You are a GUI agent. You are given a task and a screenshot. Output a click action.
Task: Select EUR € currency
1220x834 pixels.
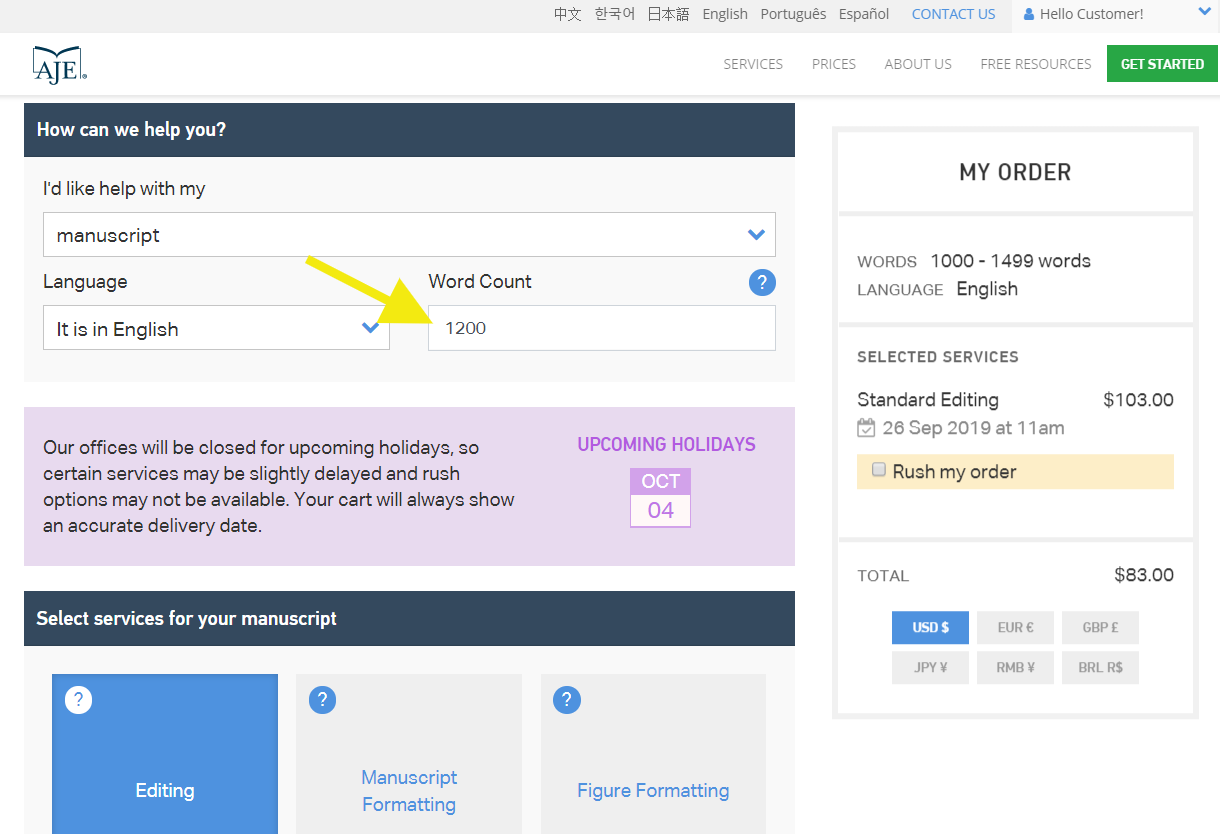pyautogui.click(x=1015, y=628)
